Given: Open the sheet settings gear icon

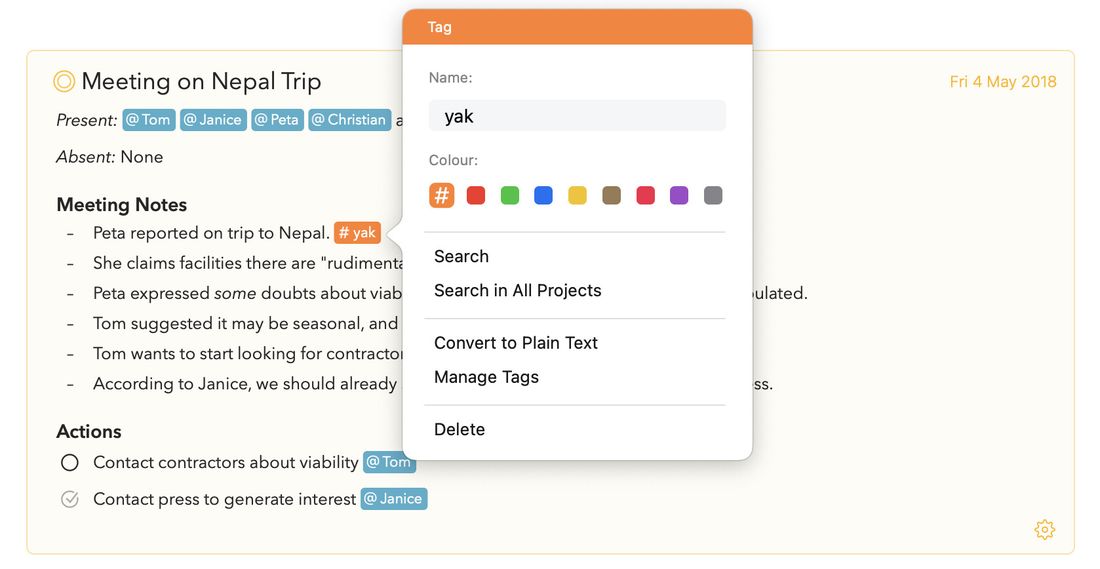Looking at the screenshot, I should pos(1044,529).
